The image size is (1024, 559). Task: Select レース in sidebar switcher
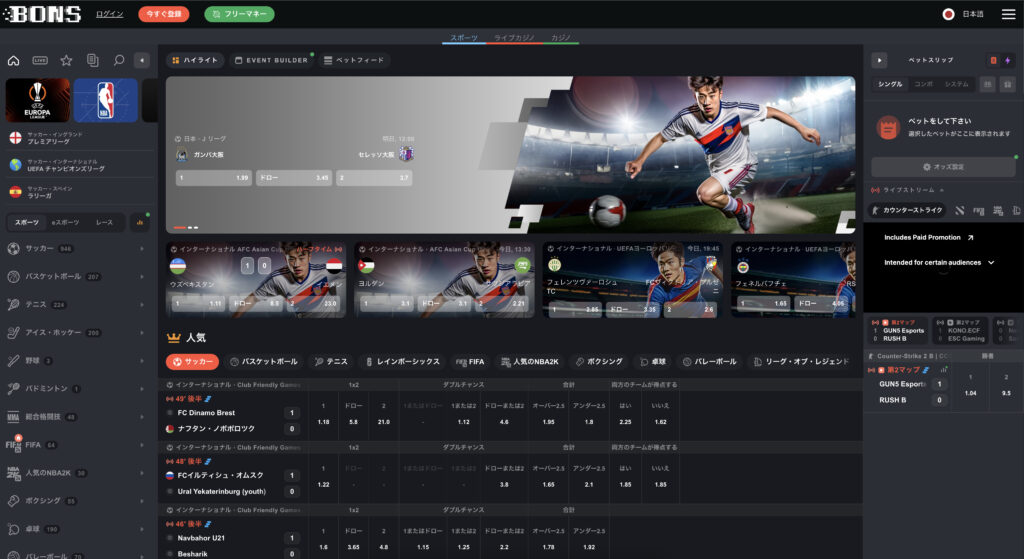tap(104, 223)
